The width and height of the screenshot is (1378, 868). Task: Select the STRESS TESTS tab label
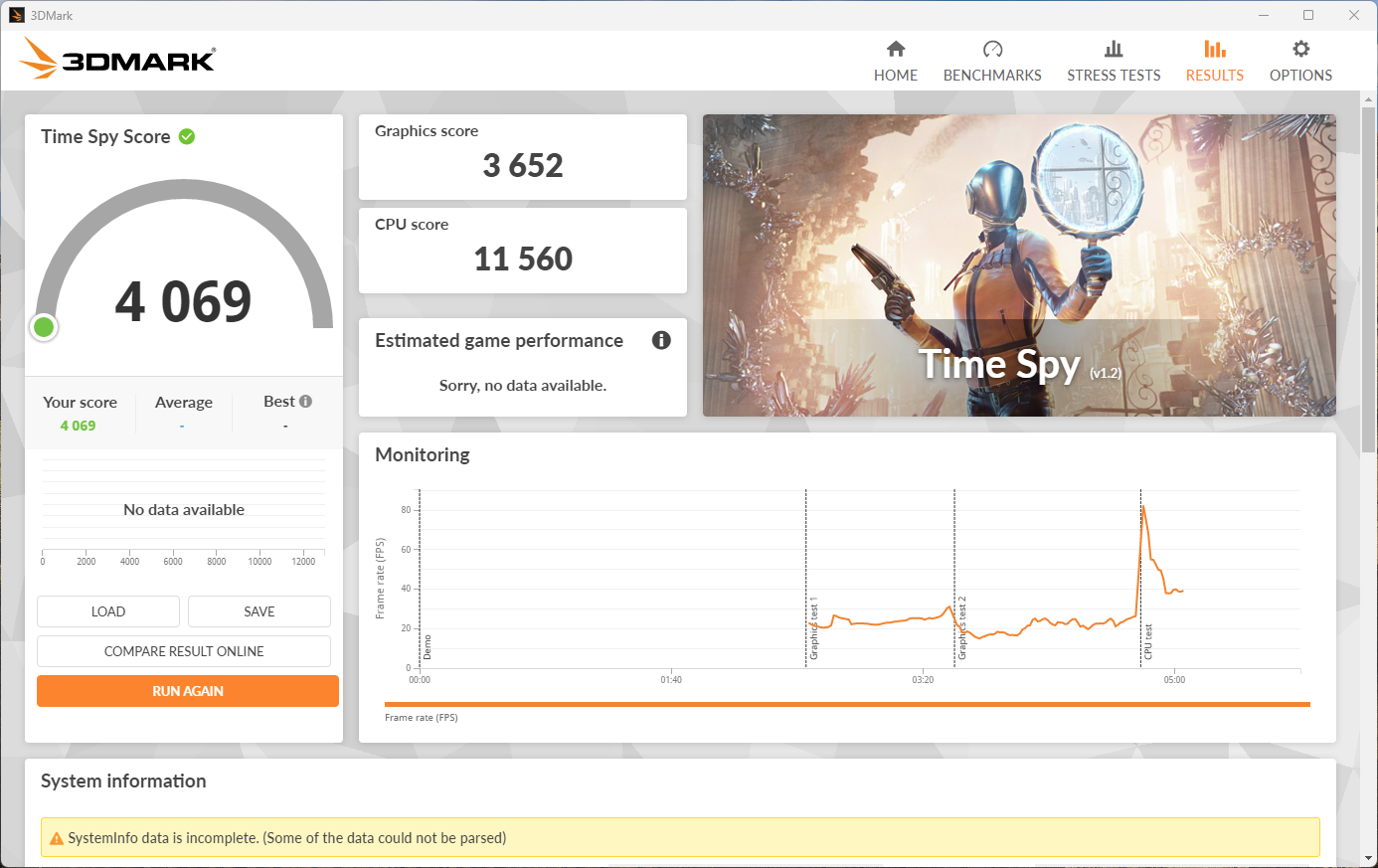pyautogui.click(x=1114, y=76)
